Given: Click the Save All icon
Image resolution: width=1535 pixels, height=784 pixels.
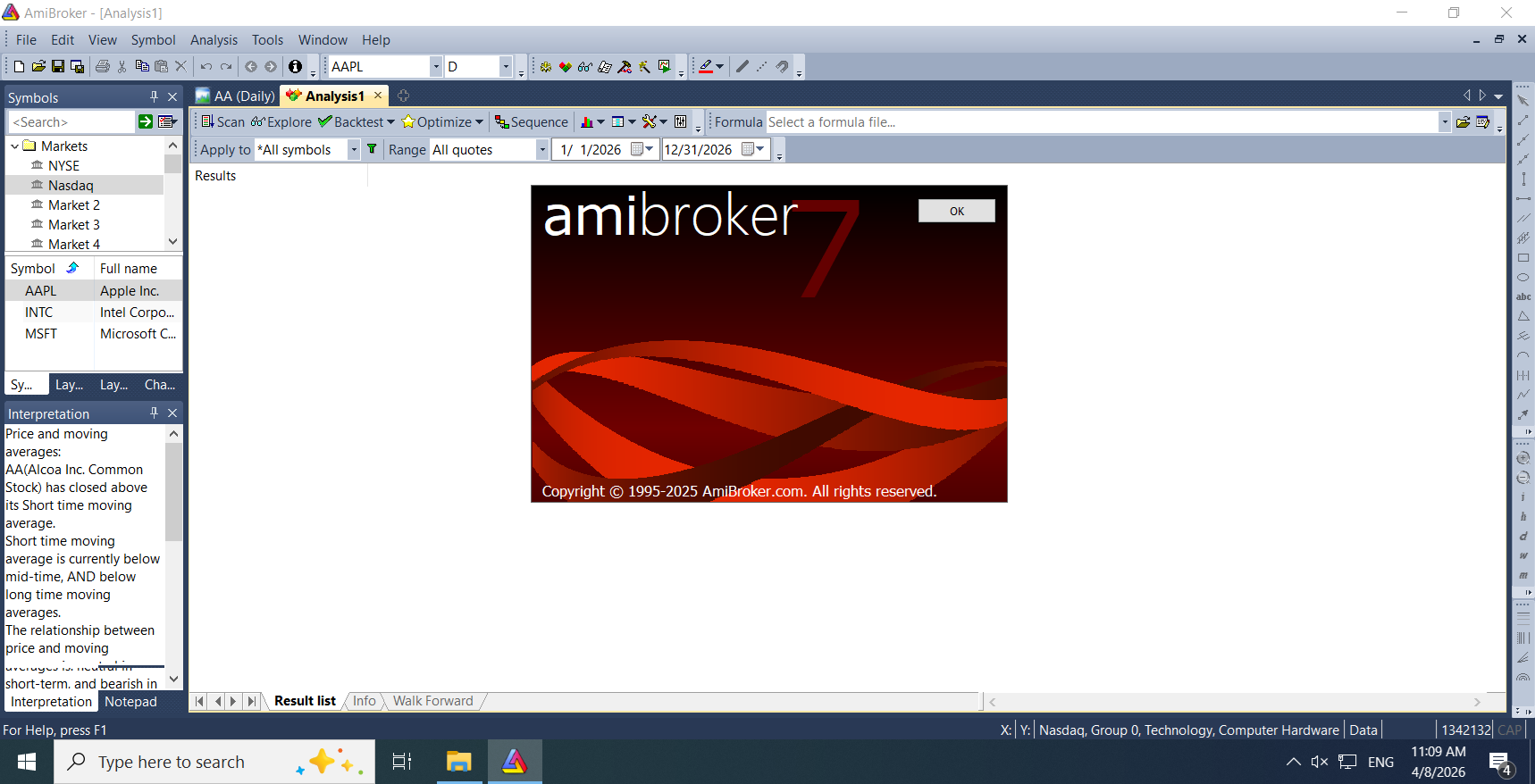Looking at the screenshot, I should point(78,66).
